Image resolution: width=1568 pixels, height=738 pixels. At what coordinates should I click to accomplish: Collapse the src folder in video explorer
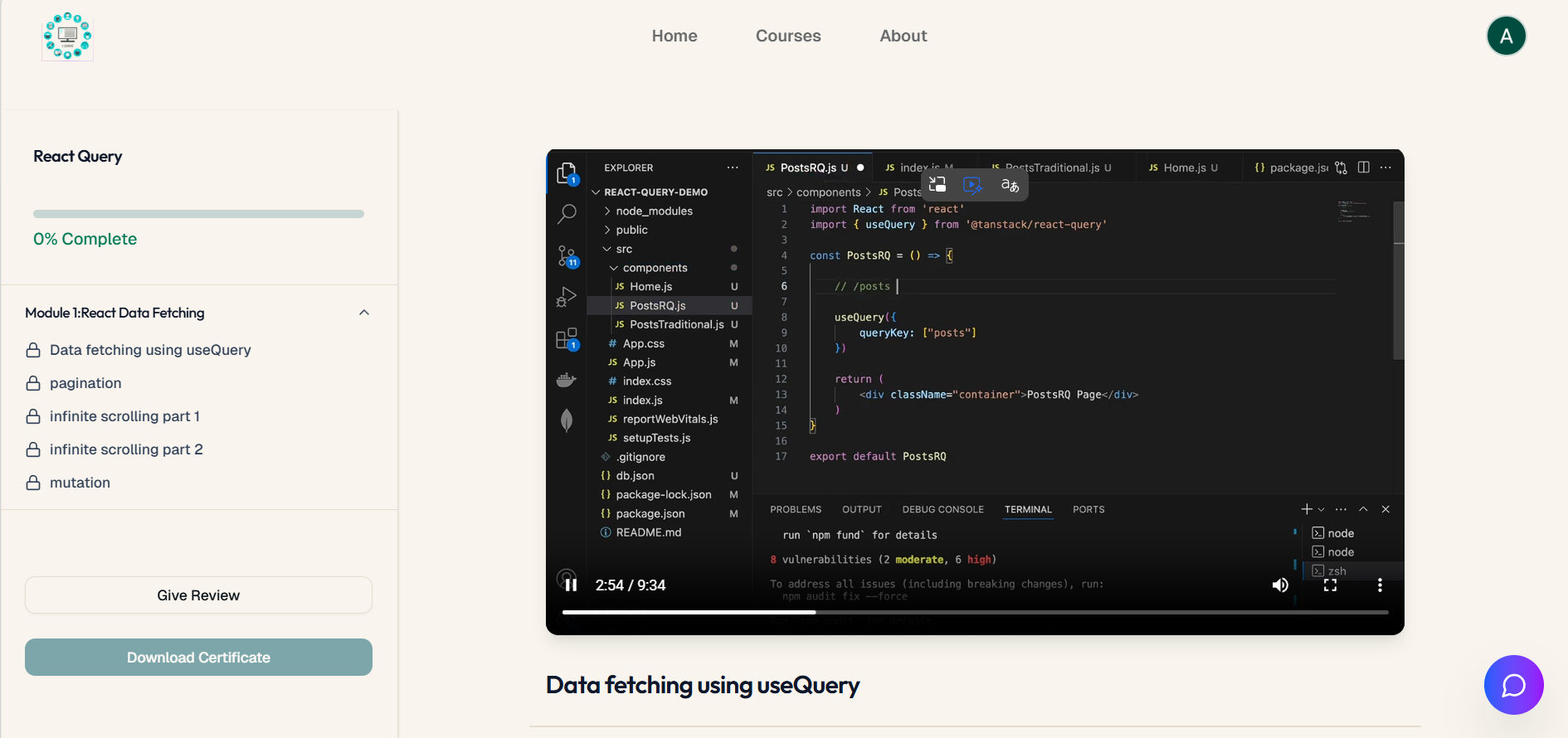(607, 250)
